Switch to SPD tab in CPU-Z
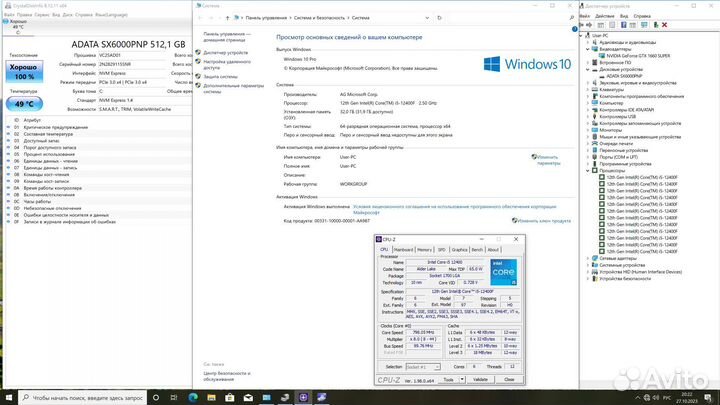This screenshot has height=405, width=720. tap(441, 249)
